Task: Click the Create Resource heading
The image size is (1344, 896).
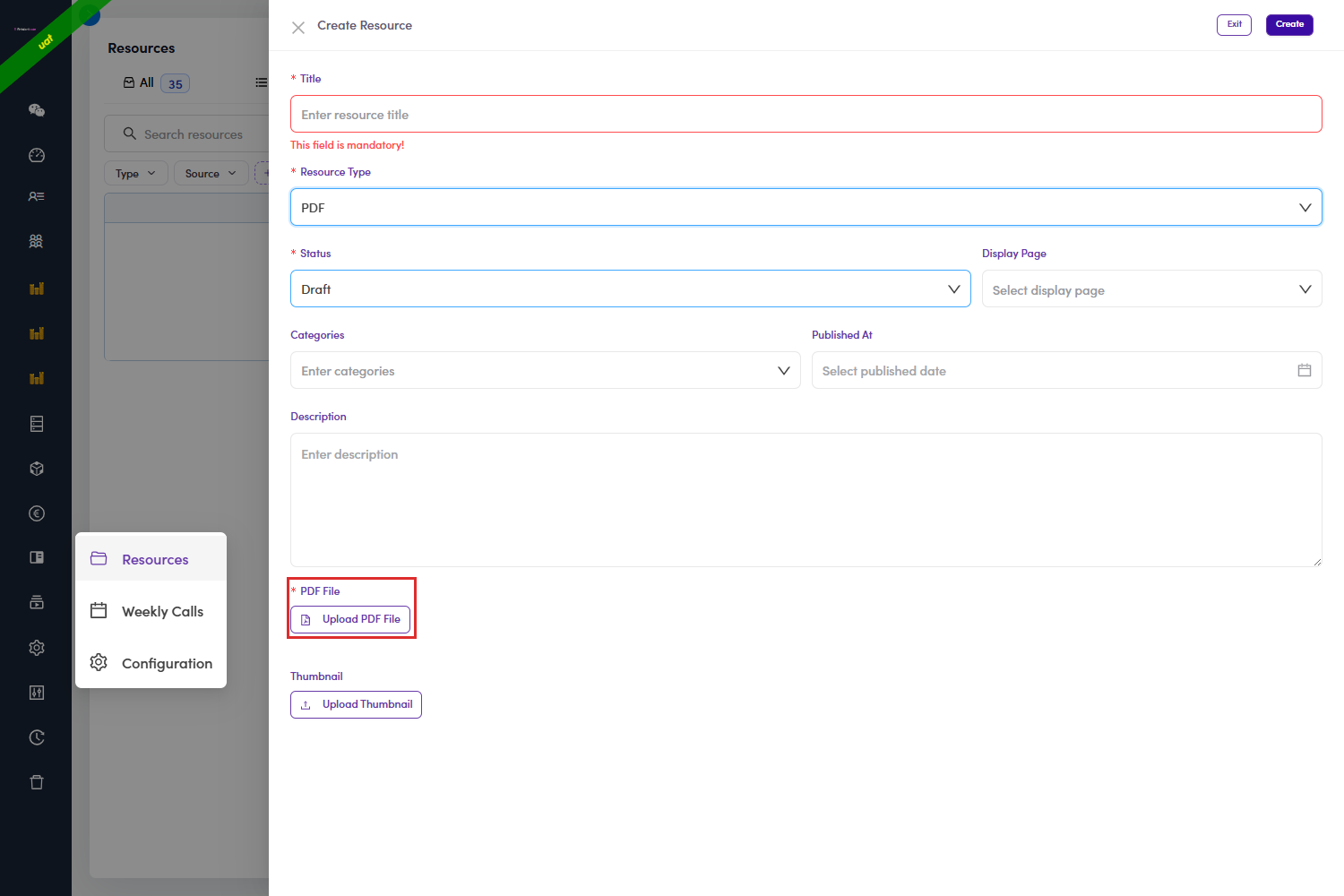Action: pyautogui.click(x=365, y=25)
